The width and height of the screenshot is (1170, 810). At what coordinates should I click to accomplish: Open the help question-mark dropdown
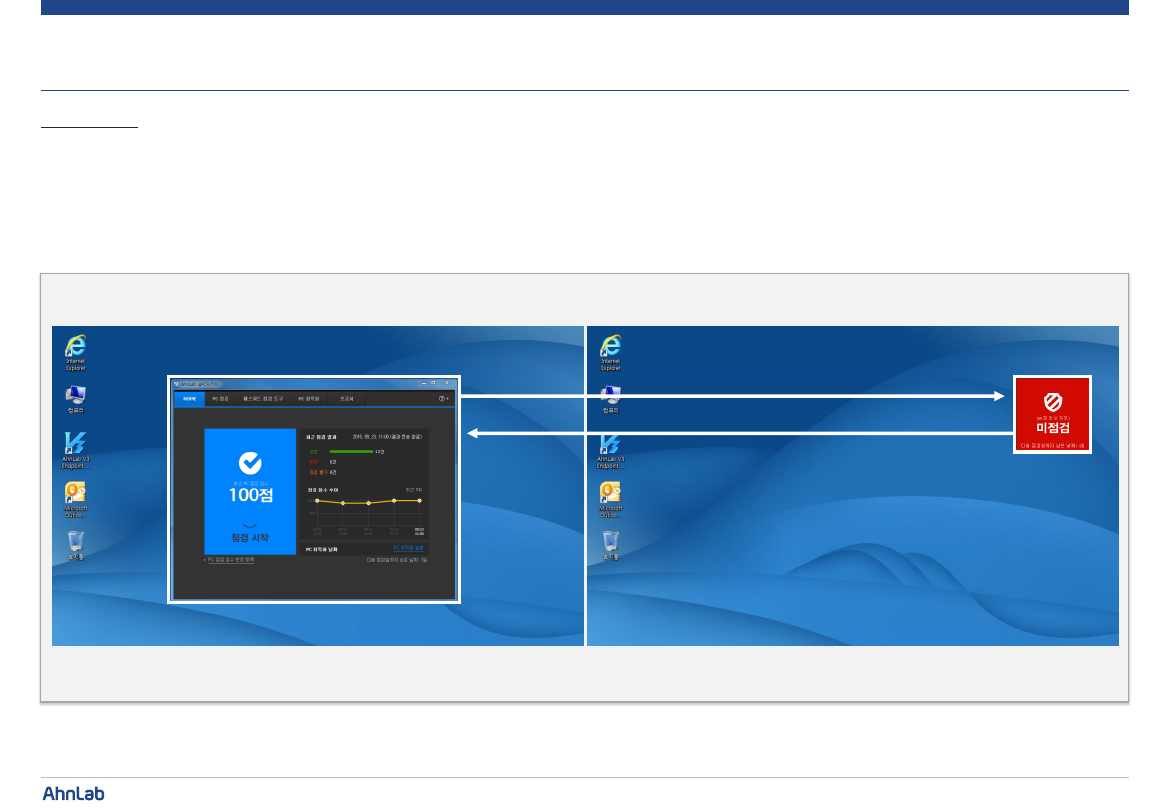click(444, 398)
